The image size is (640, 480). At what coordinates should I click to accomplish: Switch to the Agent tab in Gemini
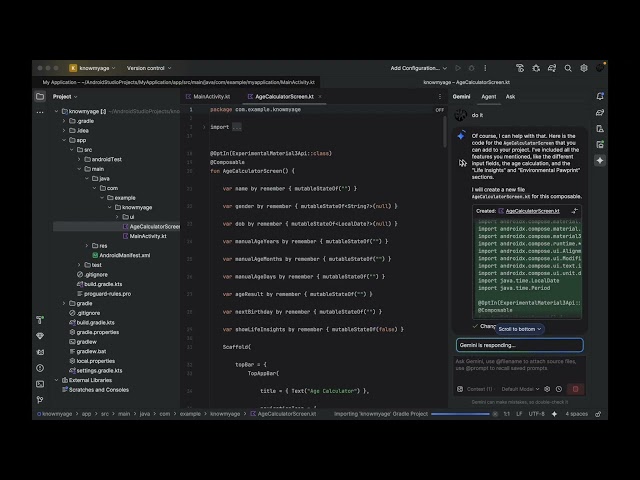tap(489, 97)
